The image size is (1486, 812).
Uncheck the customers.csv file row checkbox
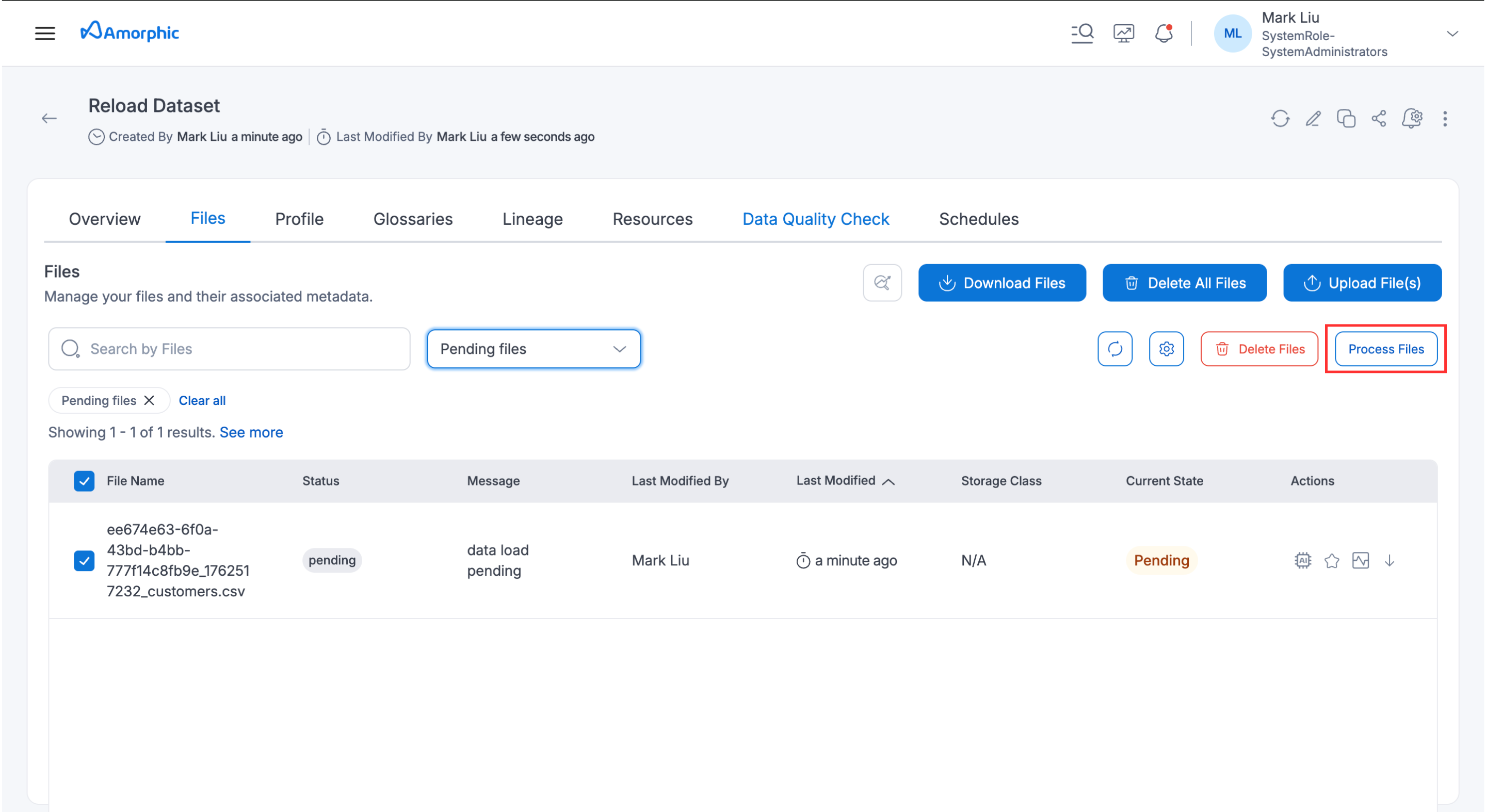pyautogui.click(x=84, y=560)
